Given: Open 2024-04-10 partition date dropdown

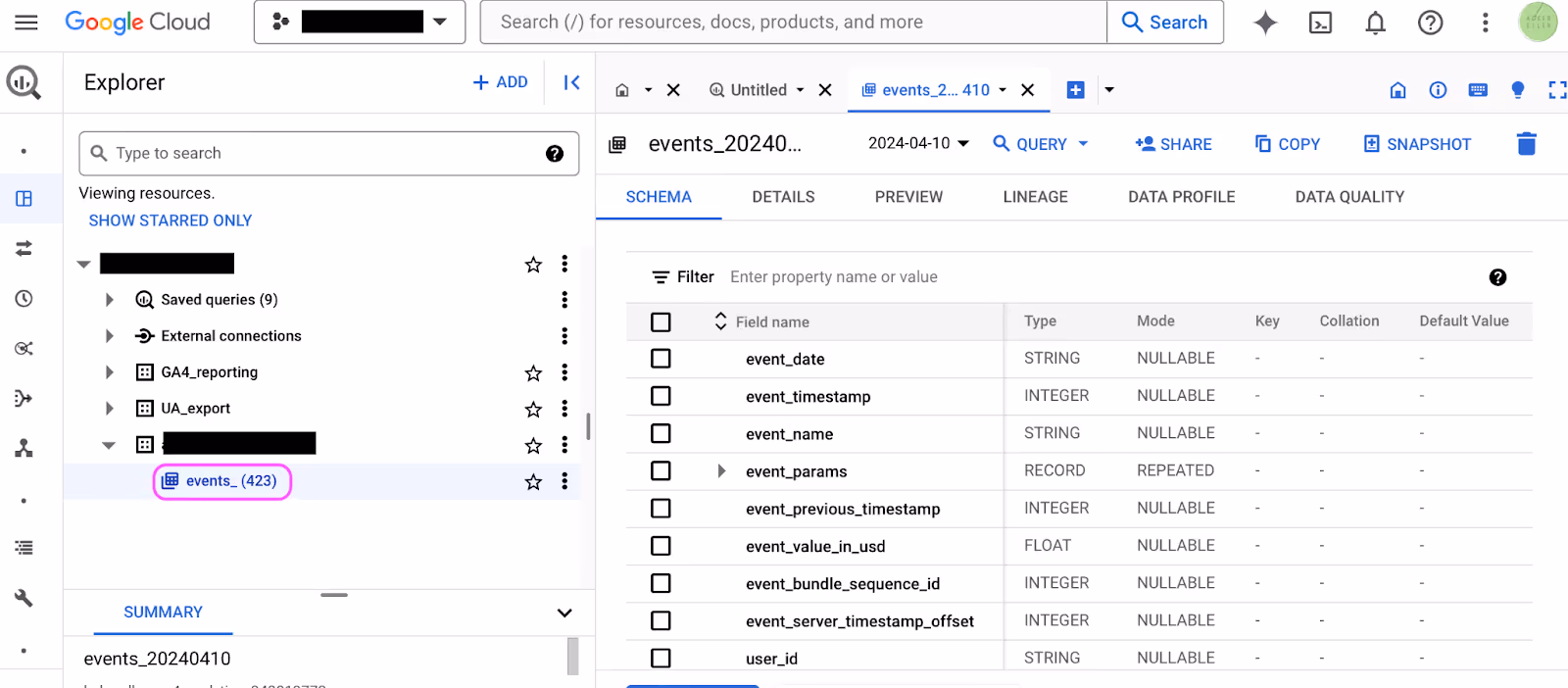Looking at the screenshot, I should (x=918, y=143).
